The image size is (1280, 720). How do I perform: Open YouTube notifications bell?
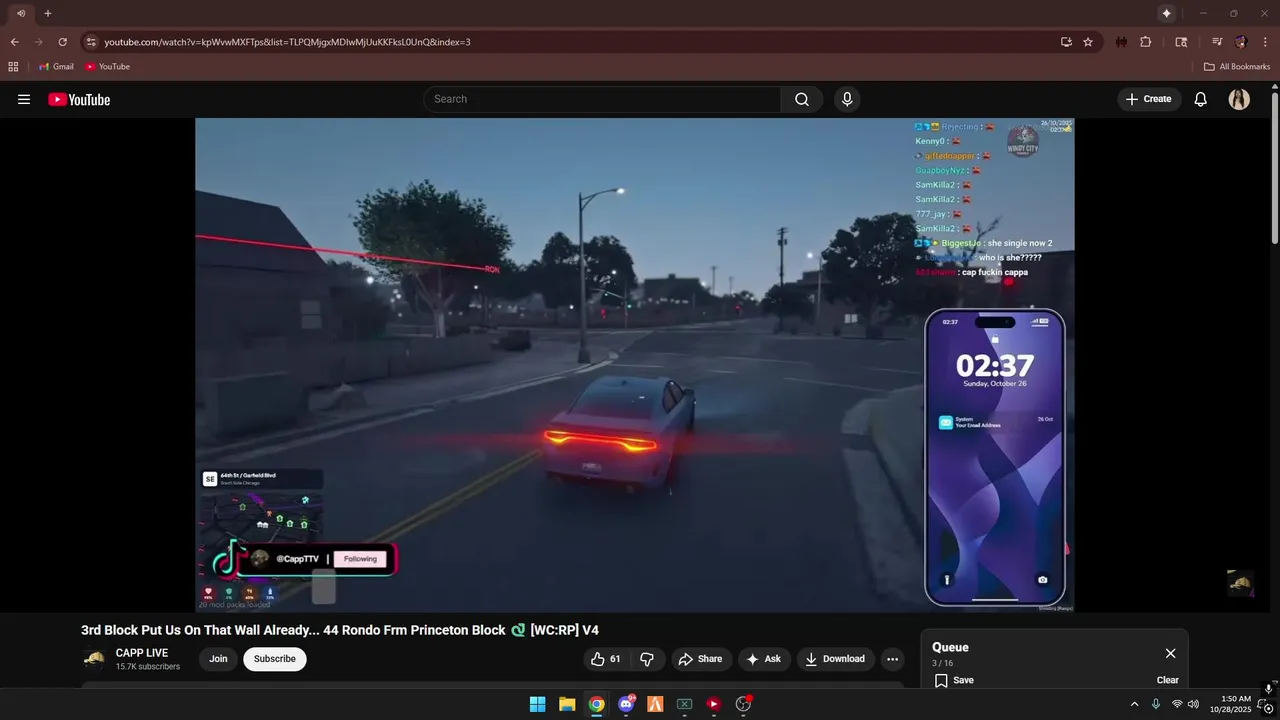click(1201, 99)
